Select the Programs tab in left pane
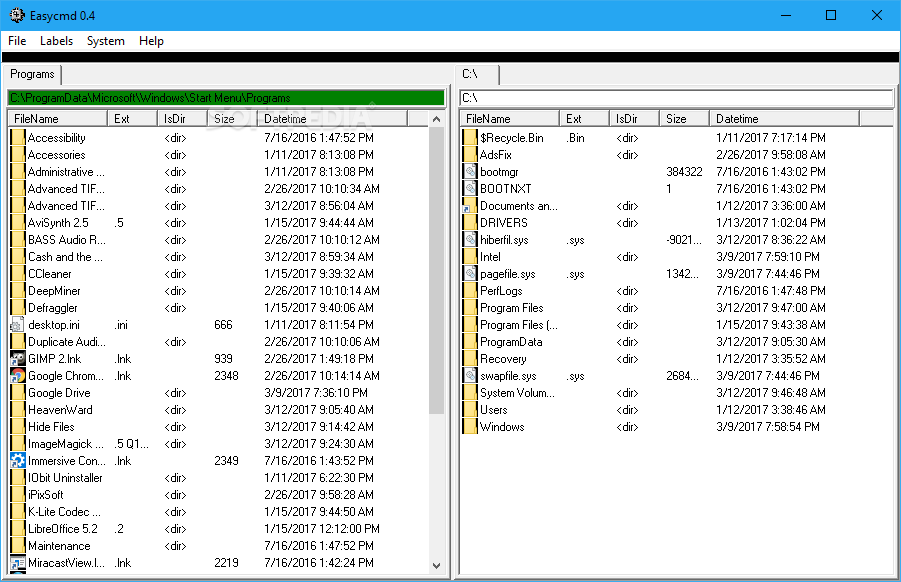This screenshot has width=901, height=582. click(32, 74)
